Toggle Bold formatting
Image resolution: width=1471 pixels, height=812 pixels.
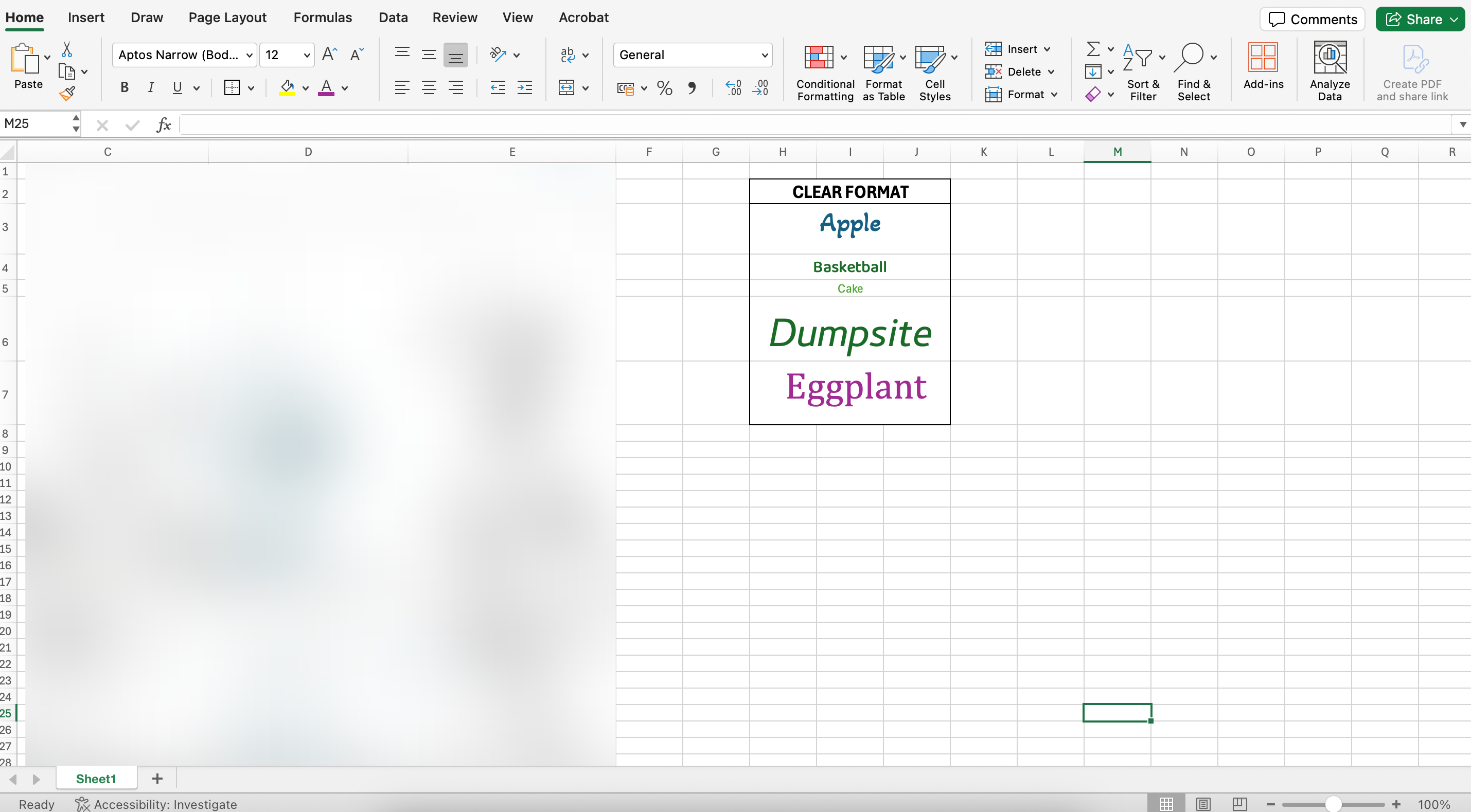[125, 87]
